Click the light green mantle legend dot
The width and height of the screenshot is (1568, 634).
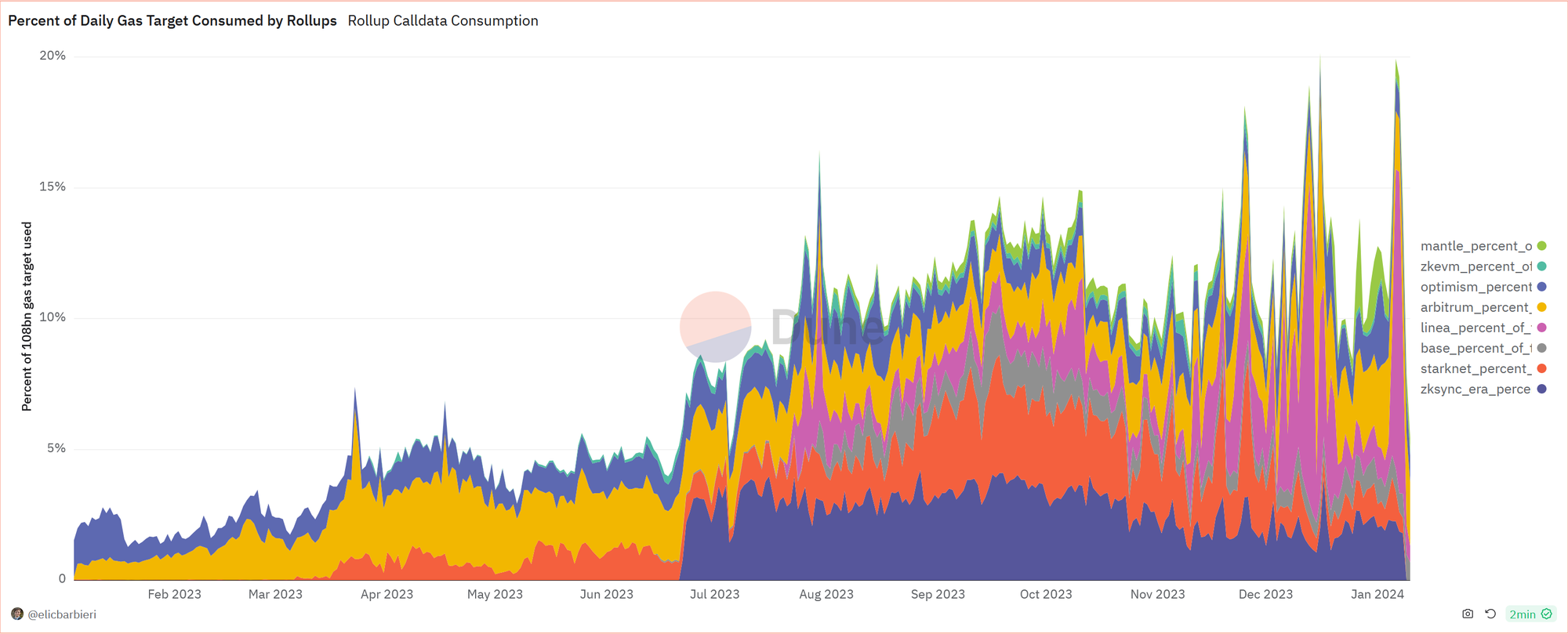pos(1541,246)
